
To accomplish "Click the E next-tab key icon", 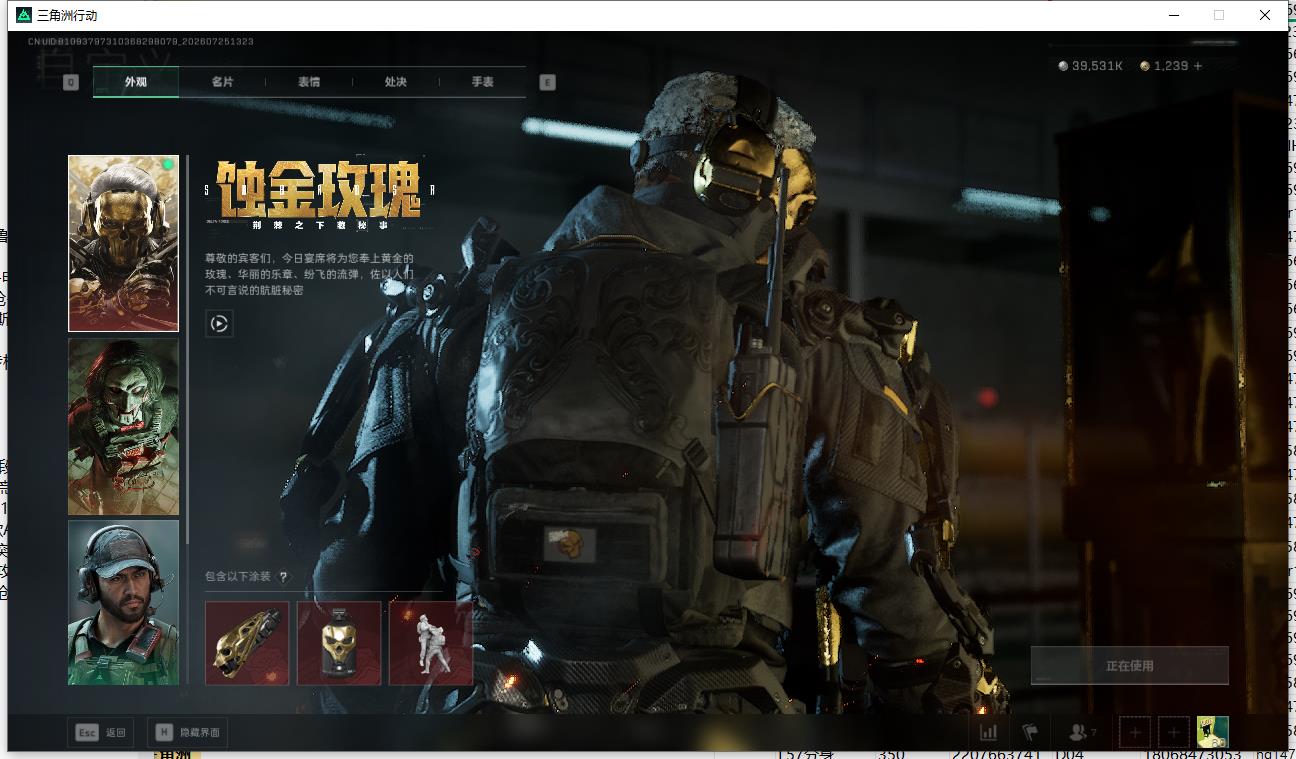I will pyautogui.click(x=548, y=82).
